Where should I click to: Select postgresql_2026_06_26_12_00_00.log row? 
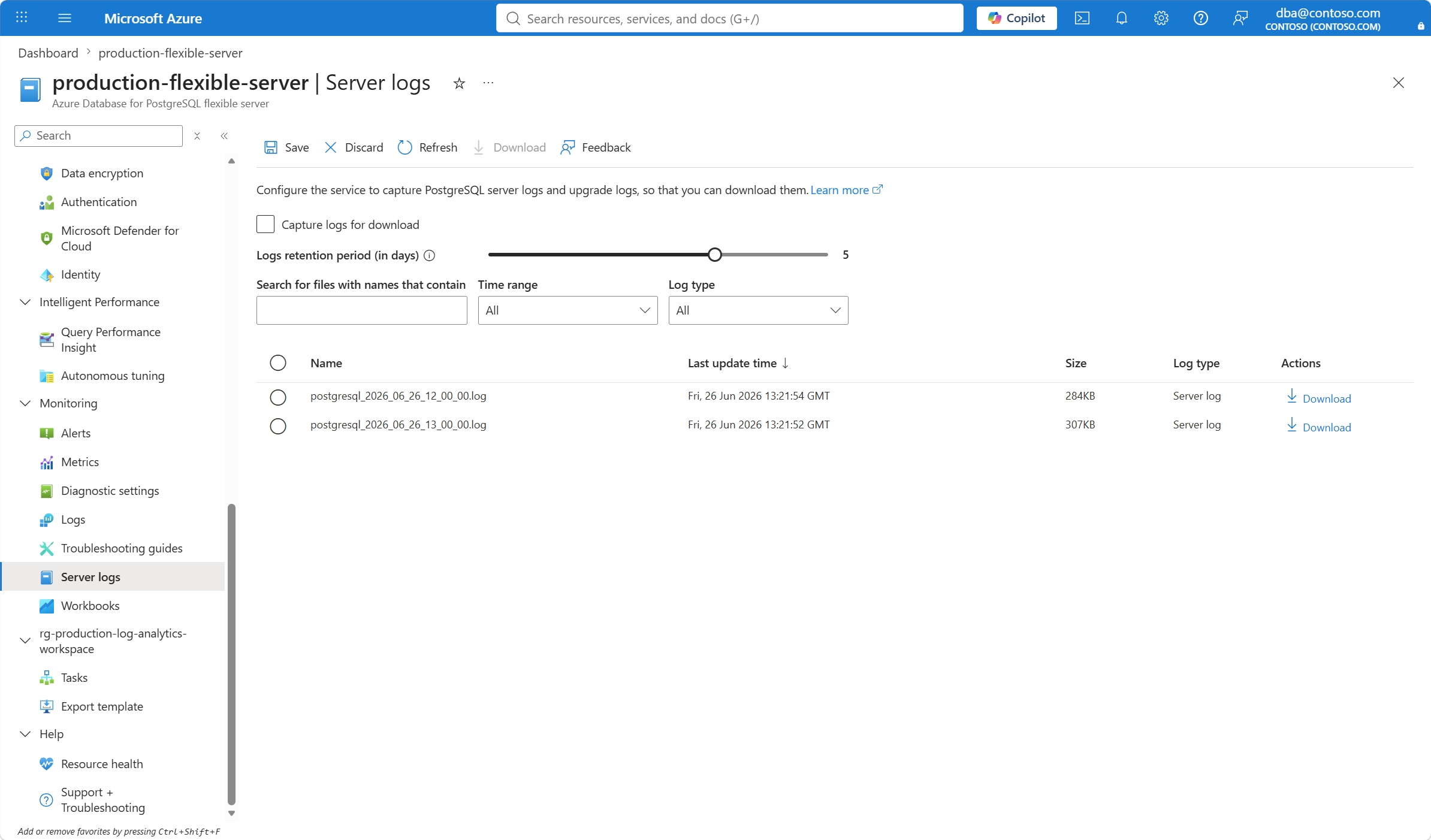278,397
